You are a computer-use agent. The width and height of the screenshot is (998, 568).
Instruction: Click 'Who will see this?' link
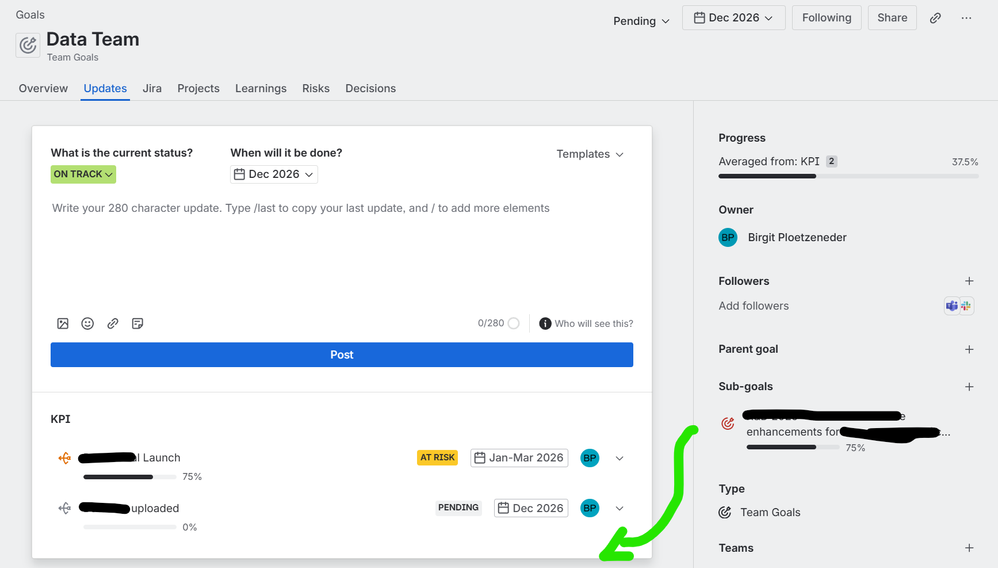click(x=594, y=323)
